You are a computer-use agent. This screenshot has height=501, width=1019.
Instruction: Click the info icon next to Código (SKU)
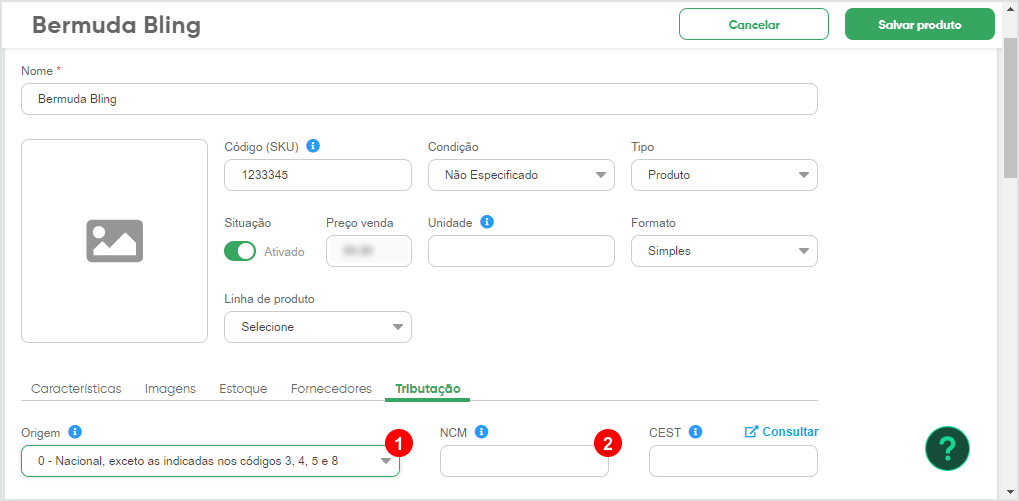coord(313,146)
